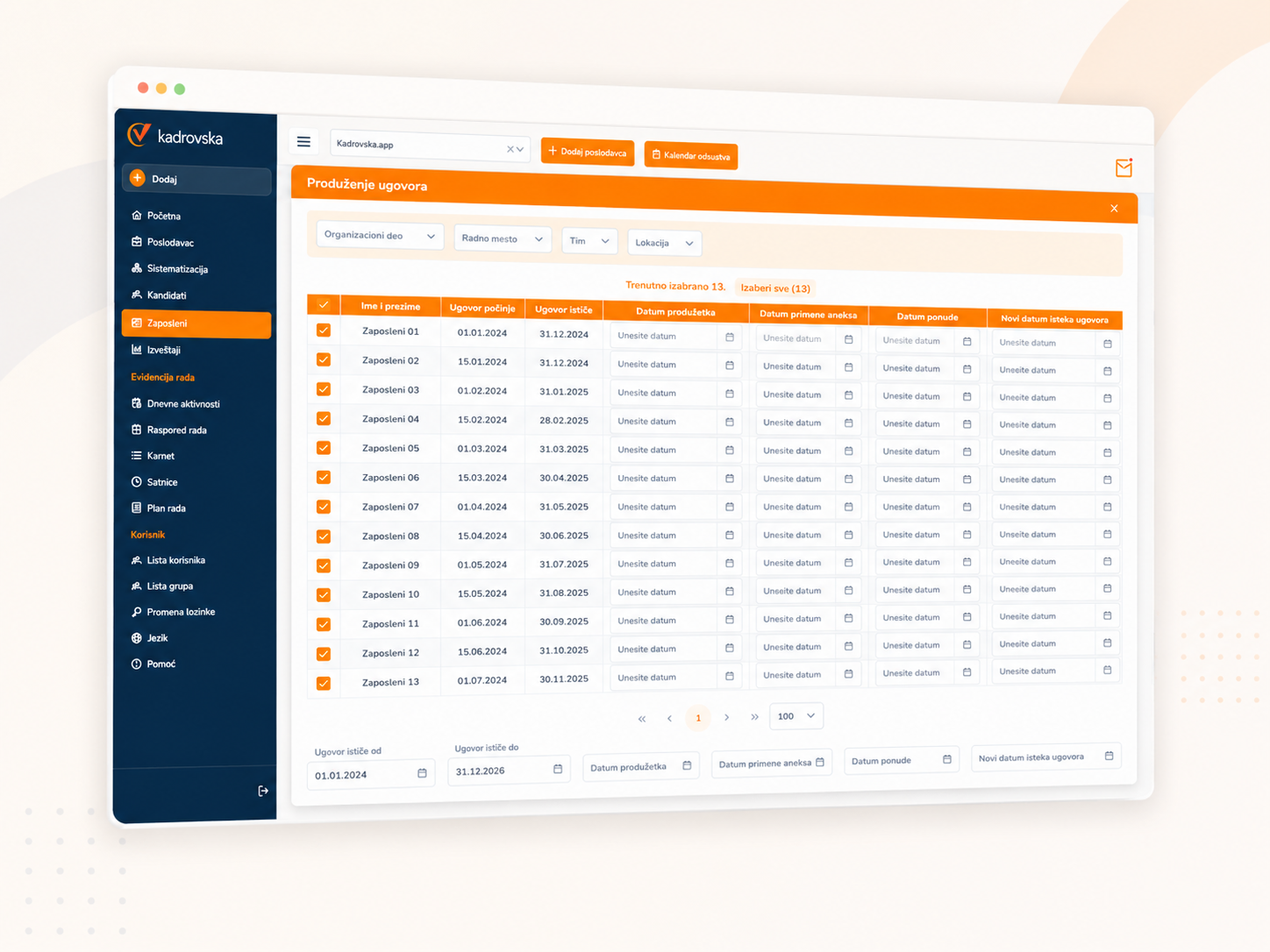1270x952 pixels.
Task: Open calendar for Zaposleni 12 Datum produžetka
Action: pos(730,649)
